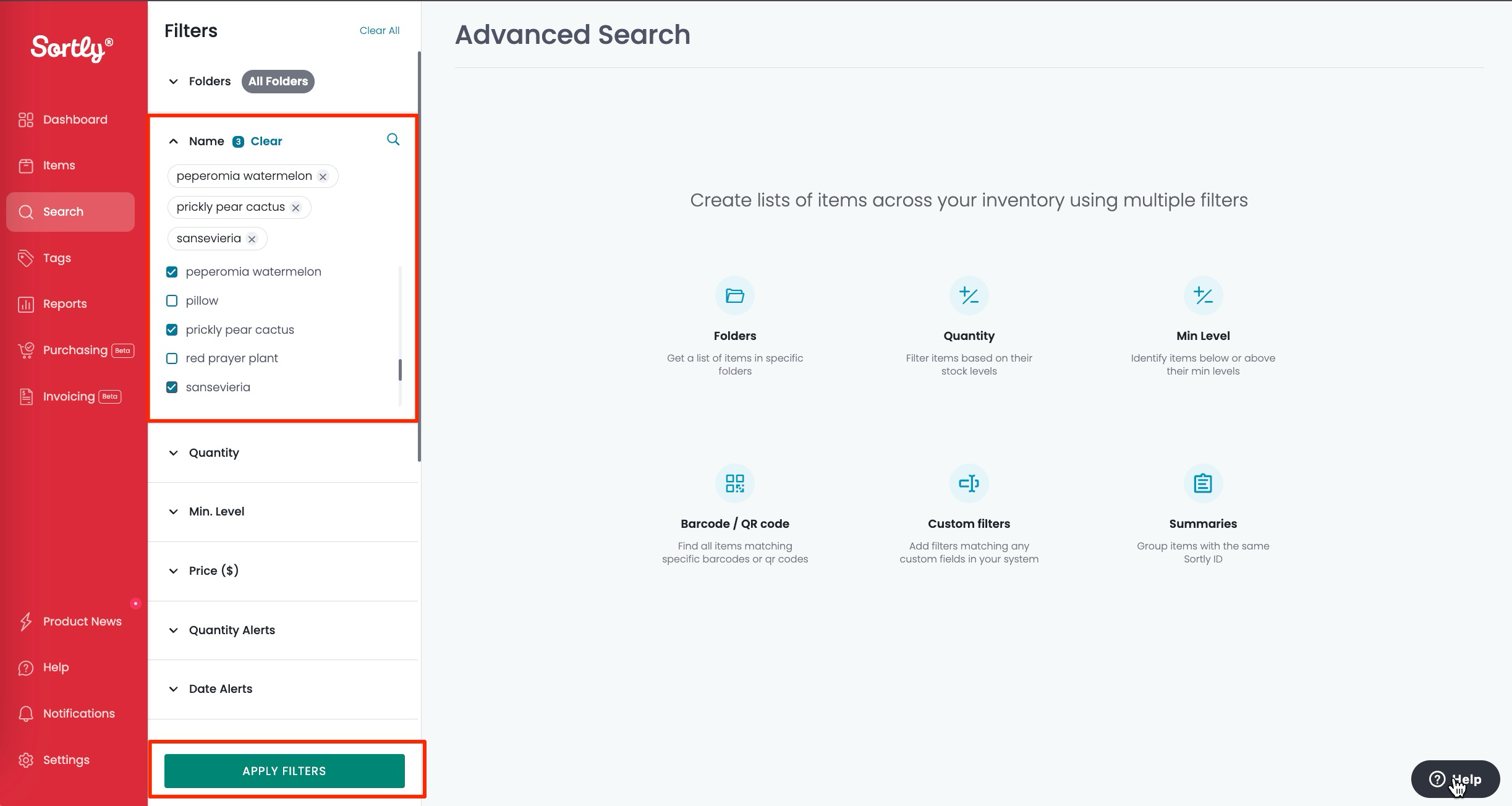
Task: Click the Settings gear icon
Action: tap(26, 760)
